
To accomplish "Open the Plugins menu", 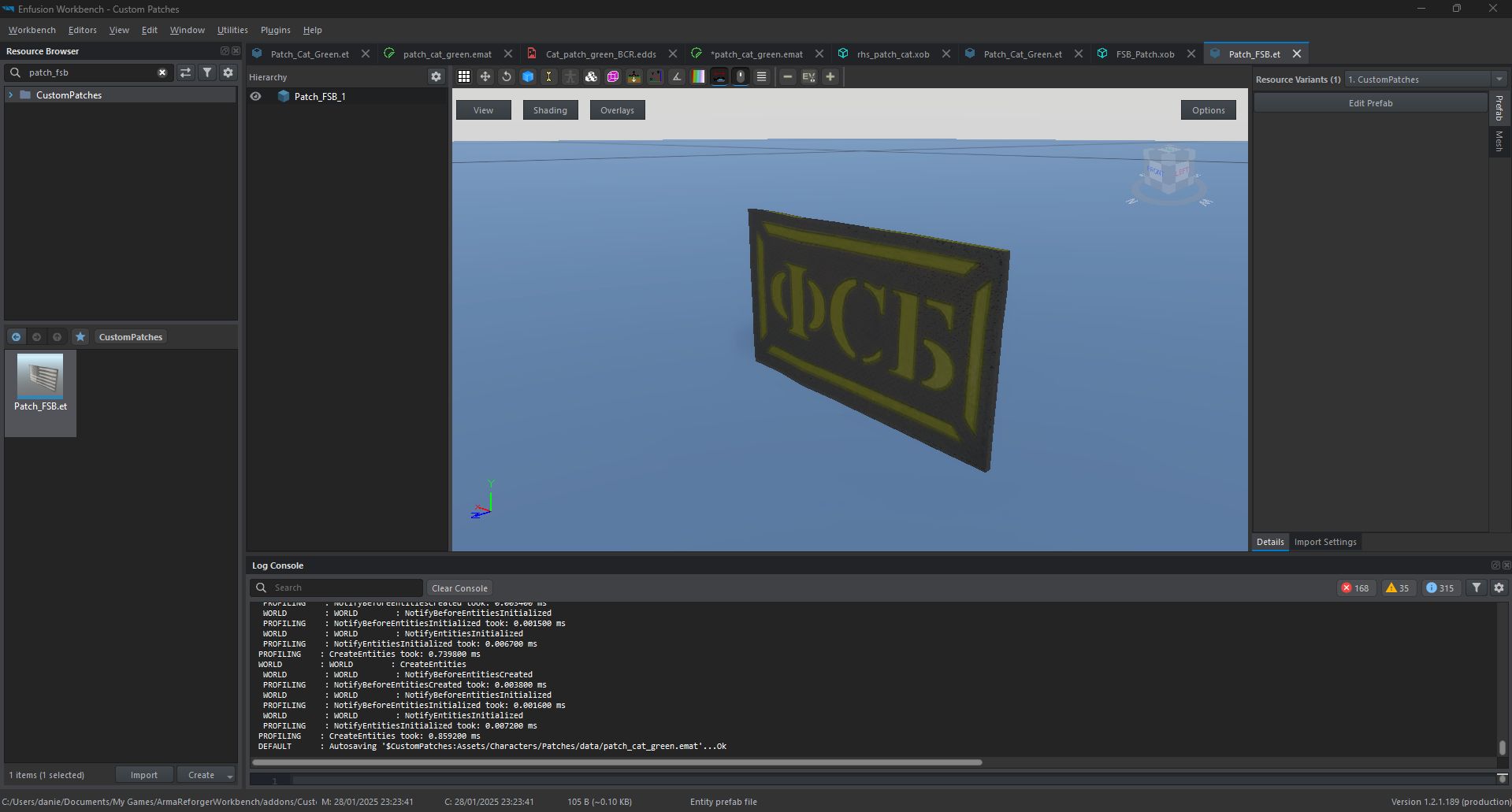I will (274, 30).
